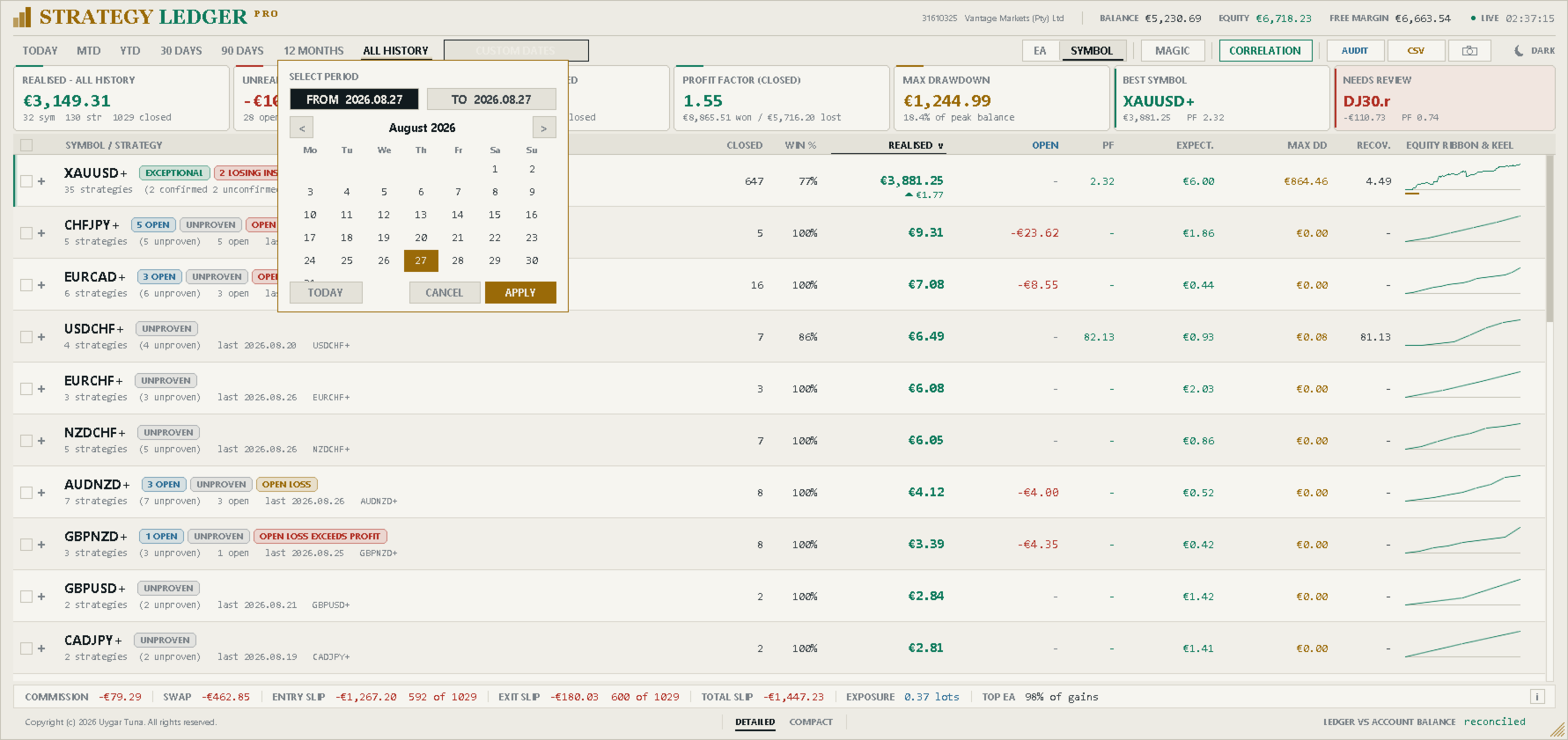Expand the GBPNZD+ row with its plus sign
Image resolution: width=1568 pixels, height=740 pixels.
41,545
